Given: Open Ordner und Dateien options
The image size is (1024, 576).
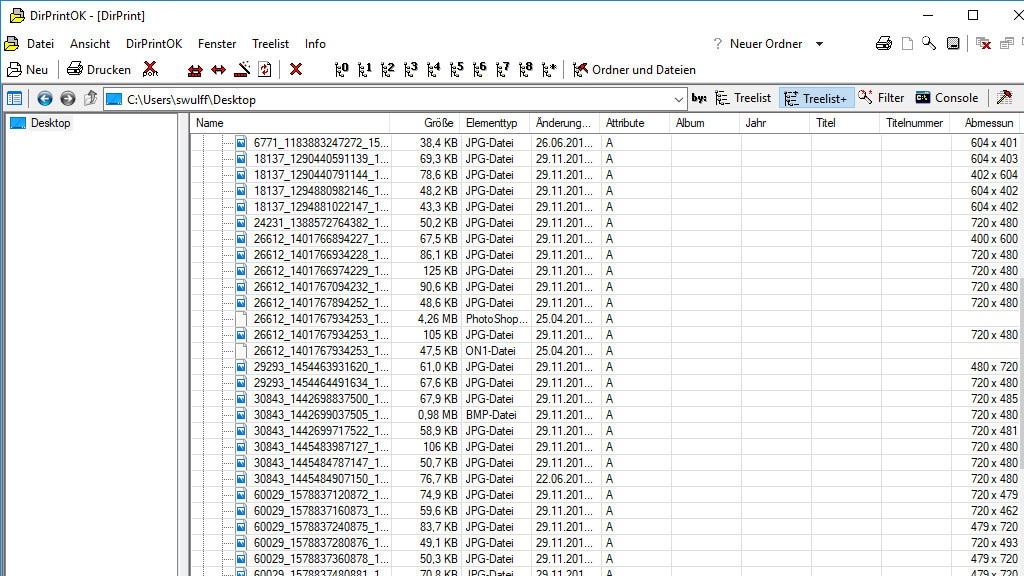Looking at the screenshot, I should 634,70.
